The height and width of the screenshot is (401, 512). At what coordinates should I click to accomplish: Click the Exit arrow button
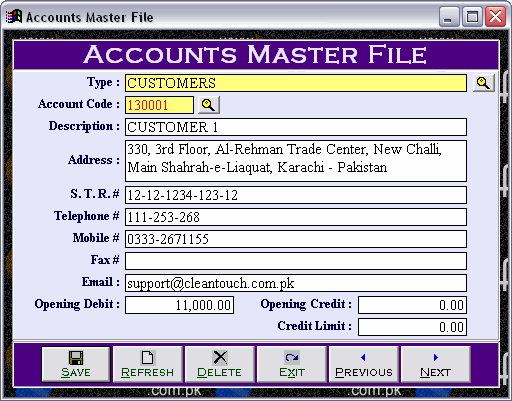[292, 364]
